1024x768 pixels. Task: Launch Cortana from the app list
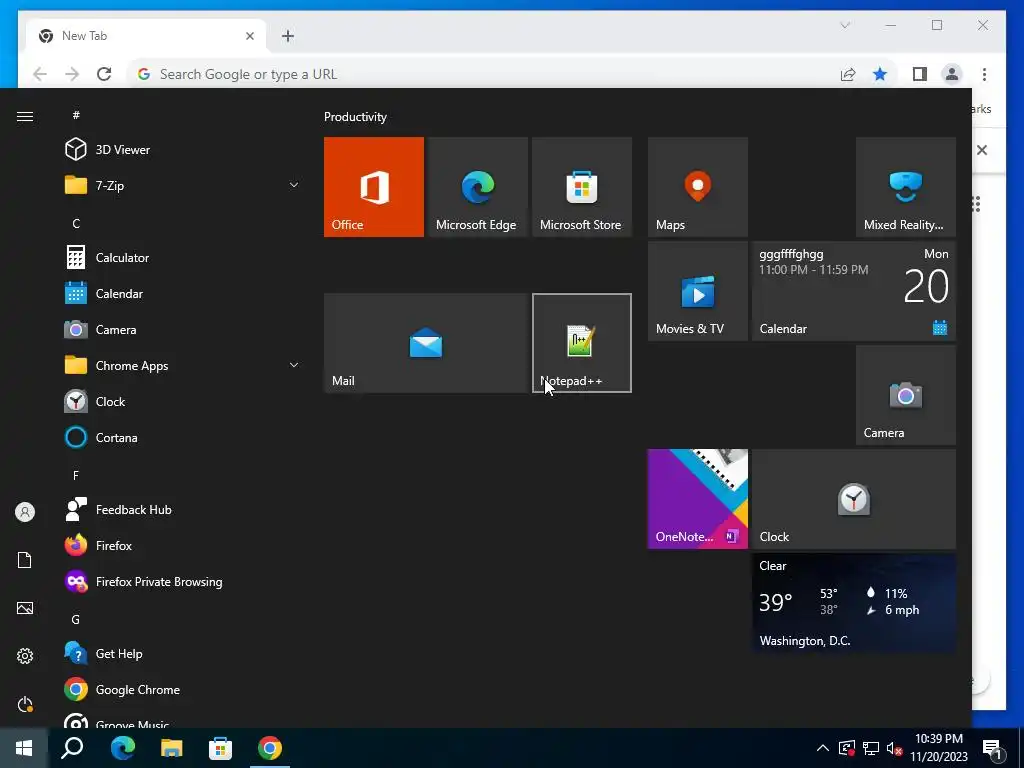pyautogui.click(x=183, y=438)
